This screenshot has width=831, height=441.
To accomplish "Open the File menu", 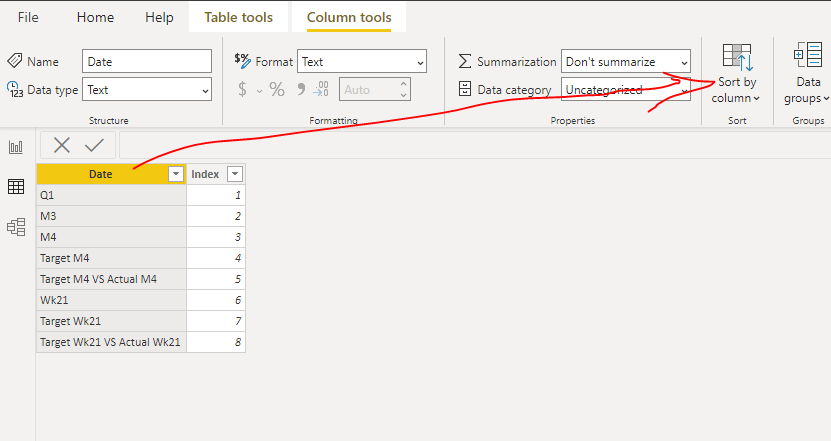I will [x=28, y=17].
